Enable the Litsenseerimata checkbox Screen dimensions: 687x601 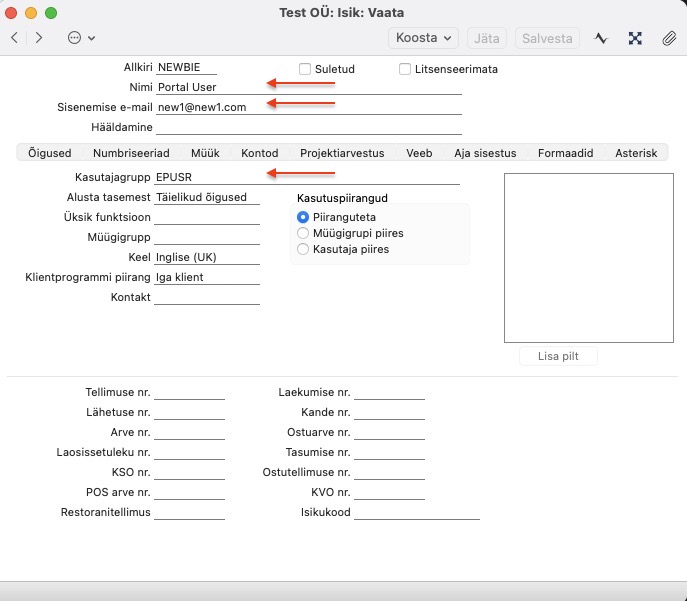[405, 69]
